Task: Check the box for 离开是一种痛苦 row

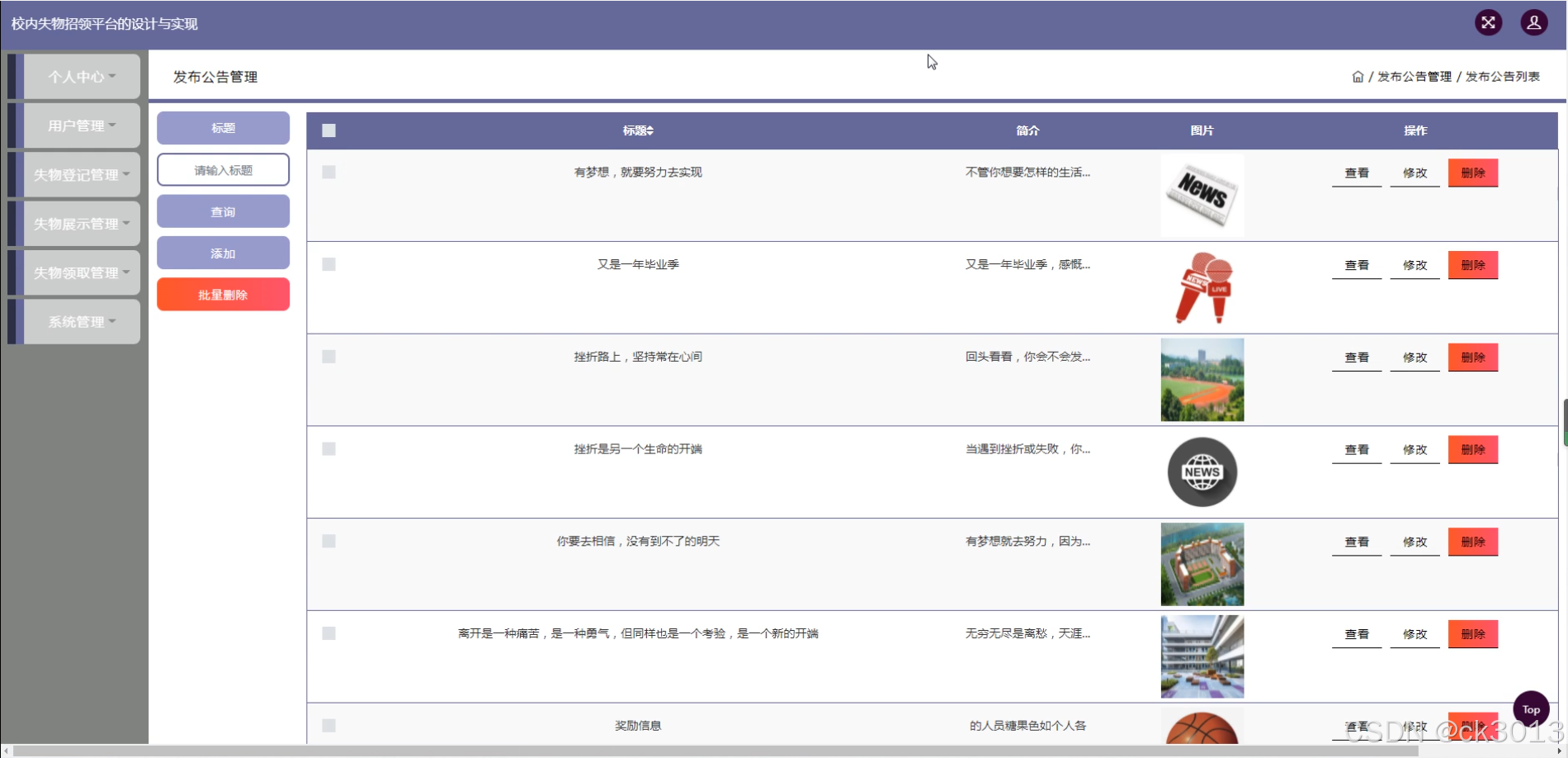Action: [328, 633]
